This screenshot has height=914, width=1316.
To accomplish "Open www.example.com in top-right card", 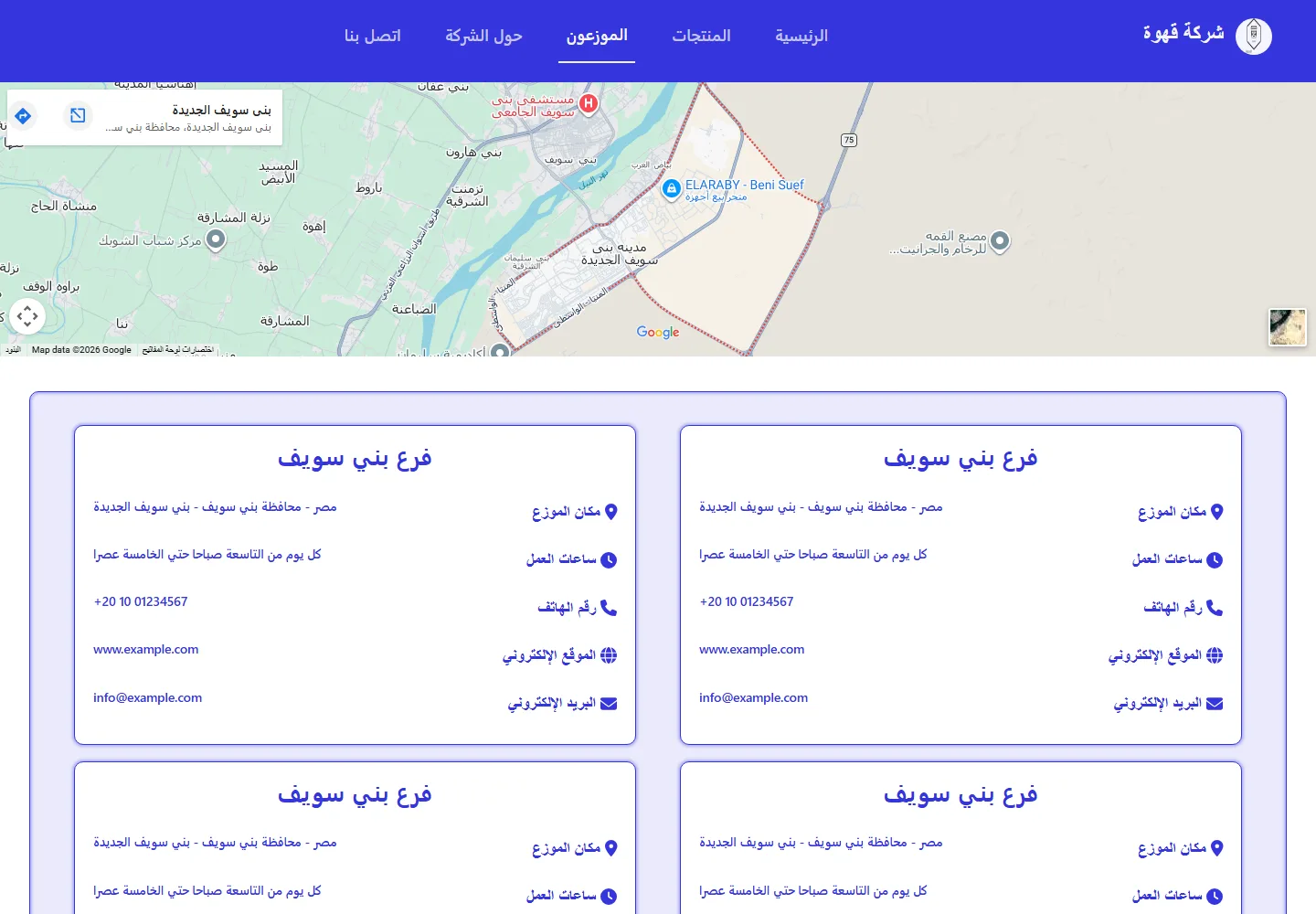I will pyautogui.click(x=752, y=650).
